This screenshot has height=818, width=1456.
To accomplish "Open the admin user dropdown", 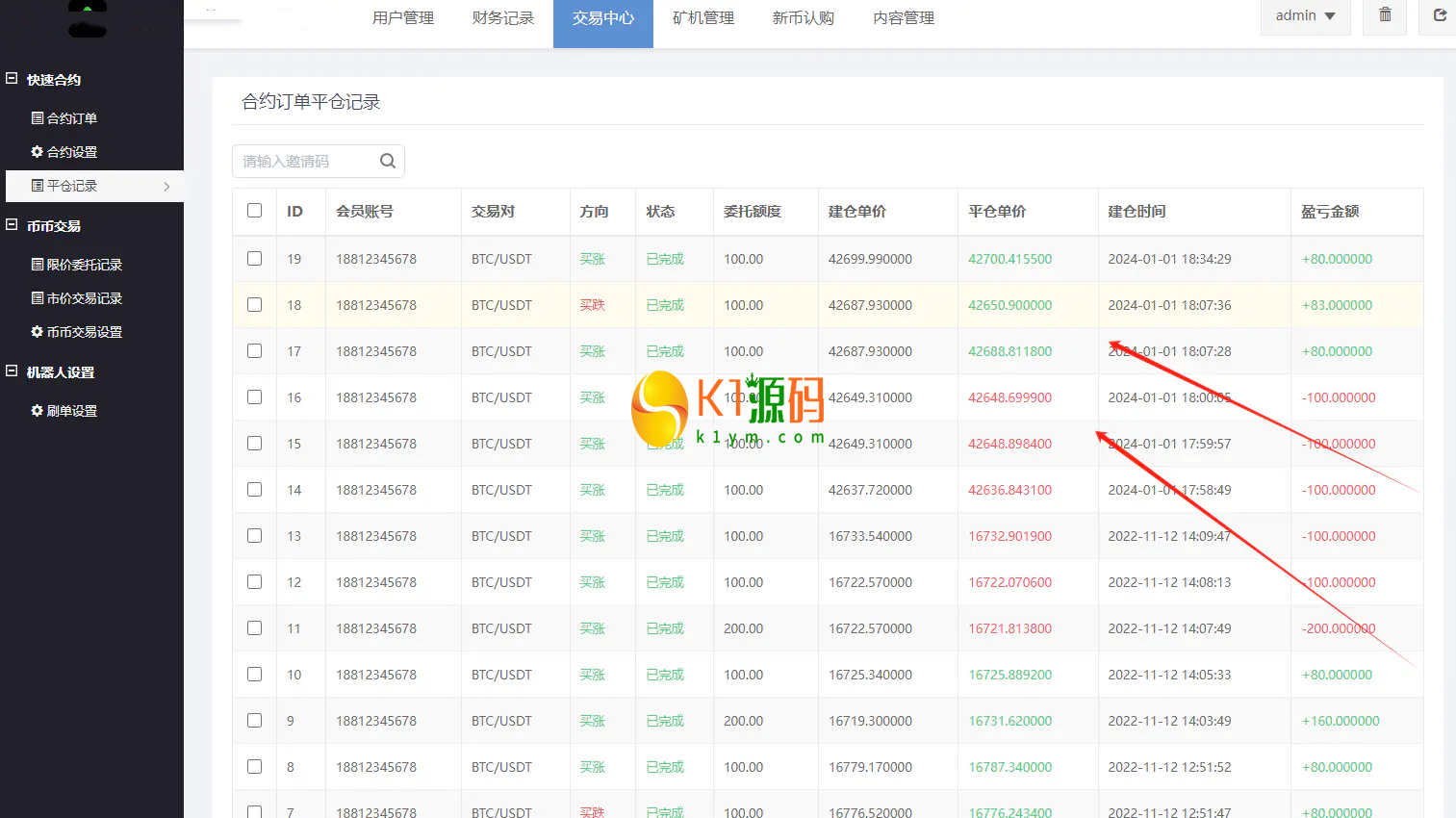I will pos(1305,16).
